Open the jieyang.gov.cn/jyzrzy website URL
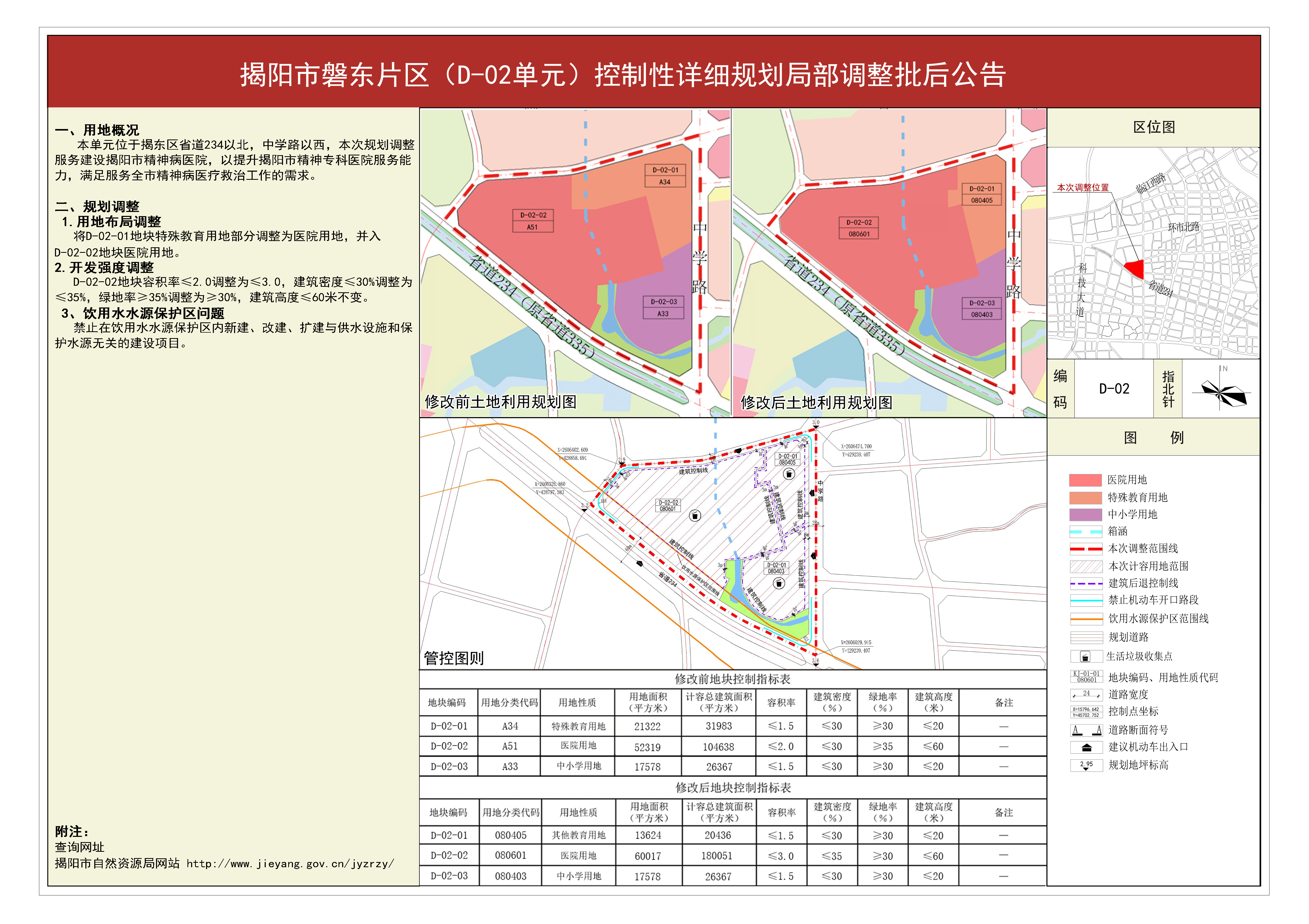The image size is (1309, 924). (290, 864)
